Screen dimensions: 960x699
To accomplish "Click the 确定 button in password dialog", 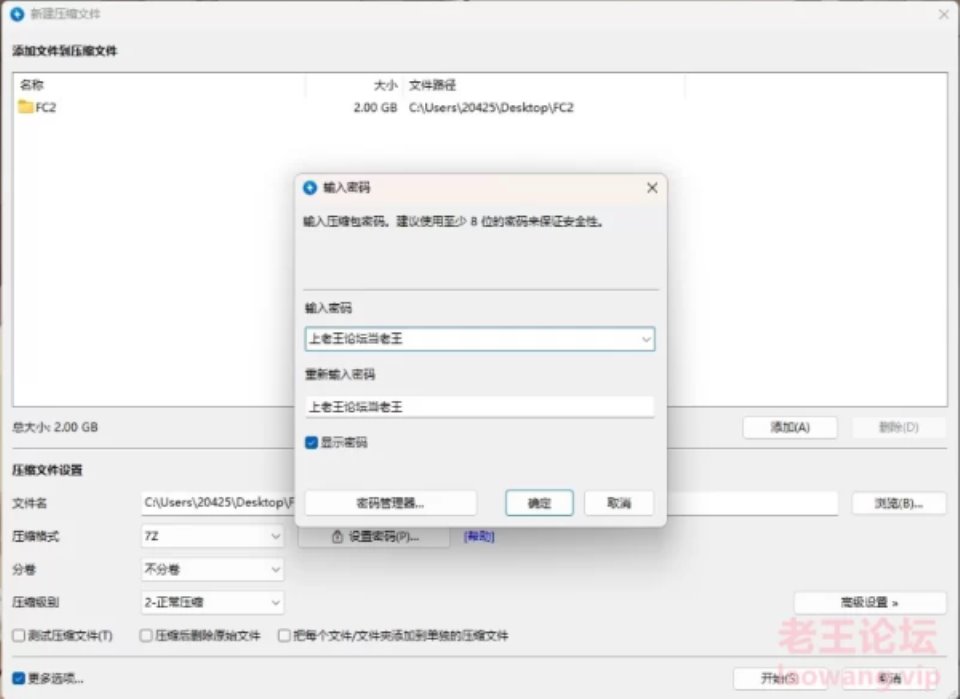I will click(539, 503).
